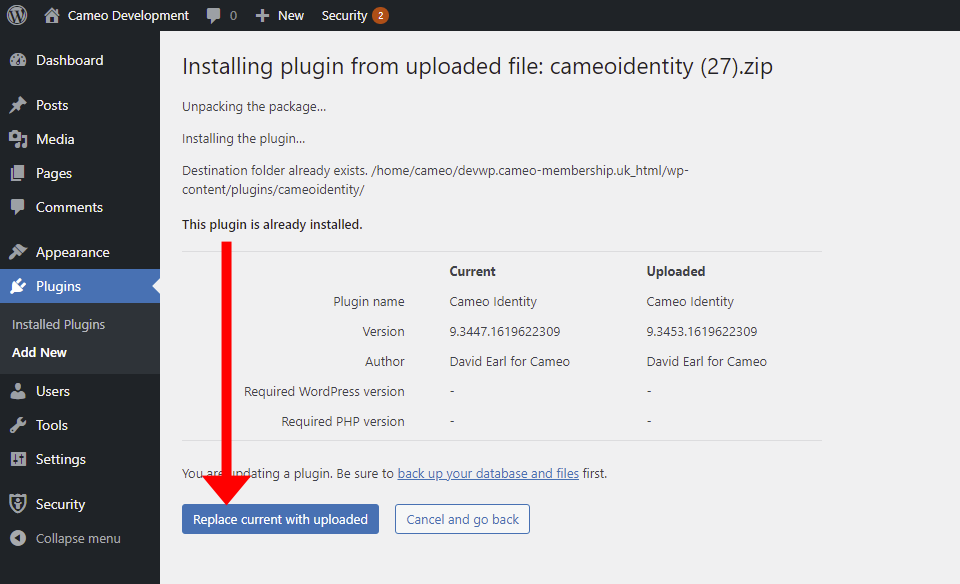Click the This plugin is already installed message
The image size is (960, 584).
272,225
